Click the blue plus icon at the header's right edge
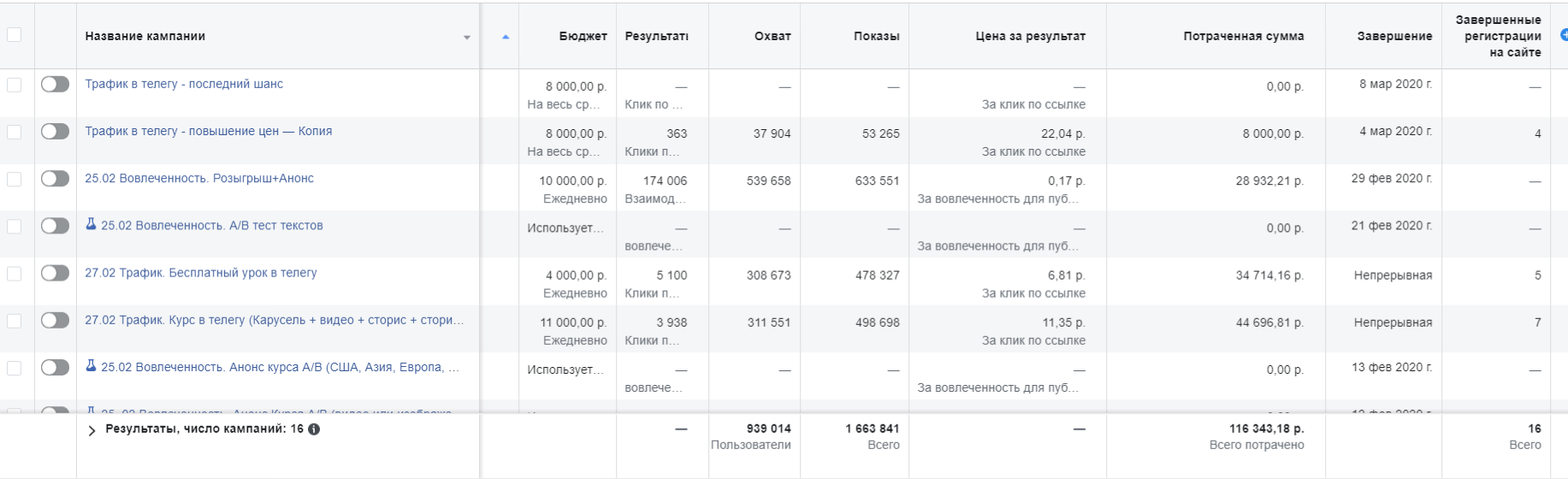The width and height of the screenshot is (1568, 479). point(1564,35)
